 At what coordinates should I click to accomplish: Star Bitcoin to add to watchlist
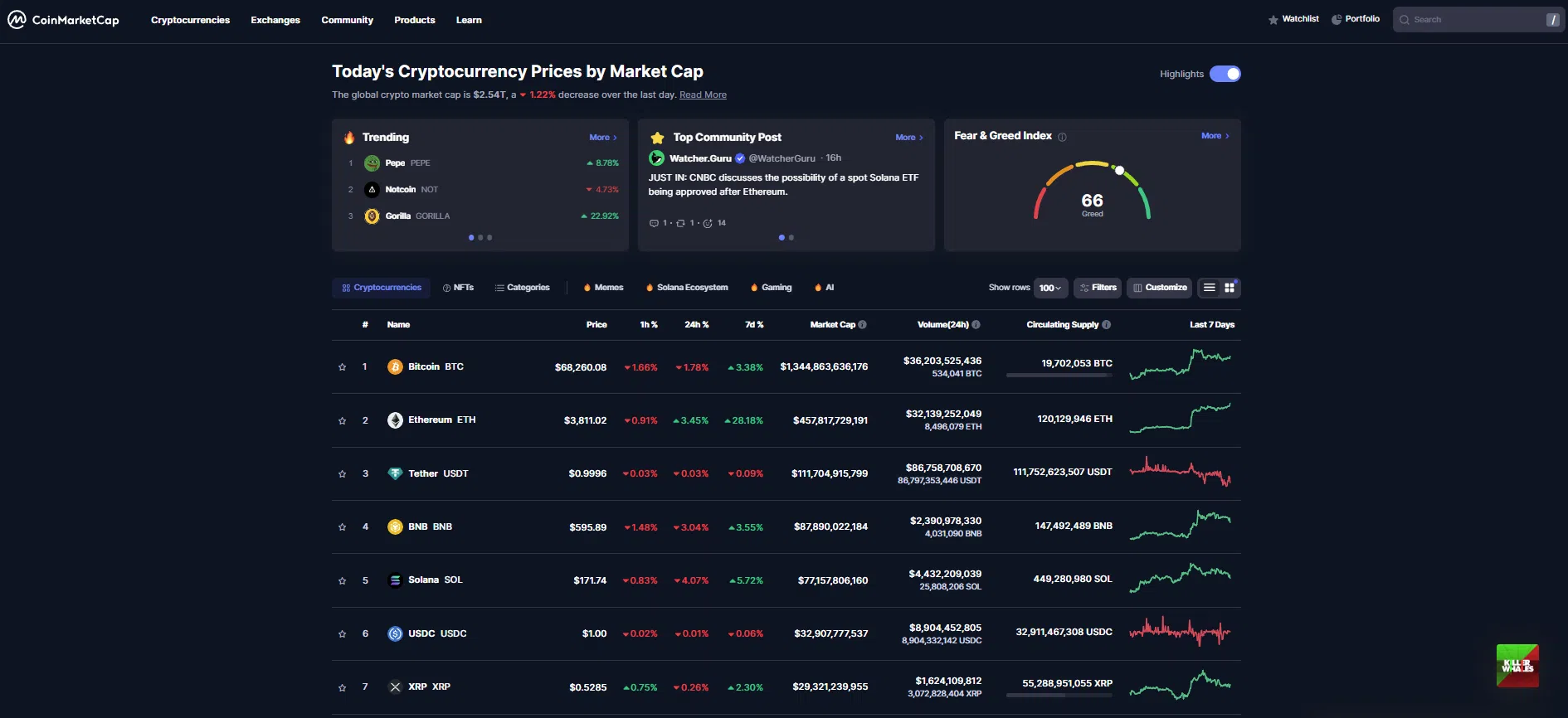coord(342,367)
